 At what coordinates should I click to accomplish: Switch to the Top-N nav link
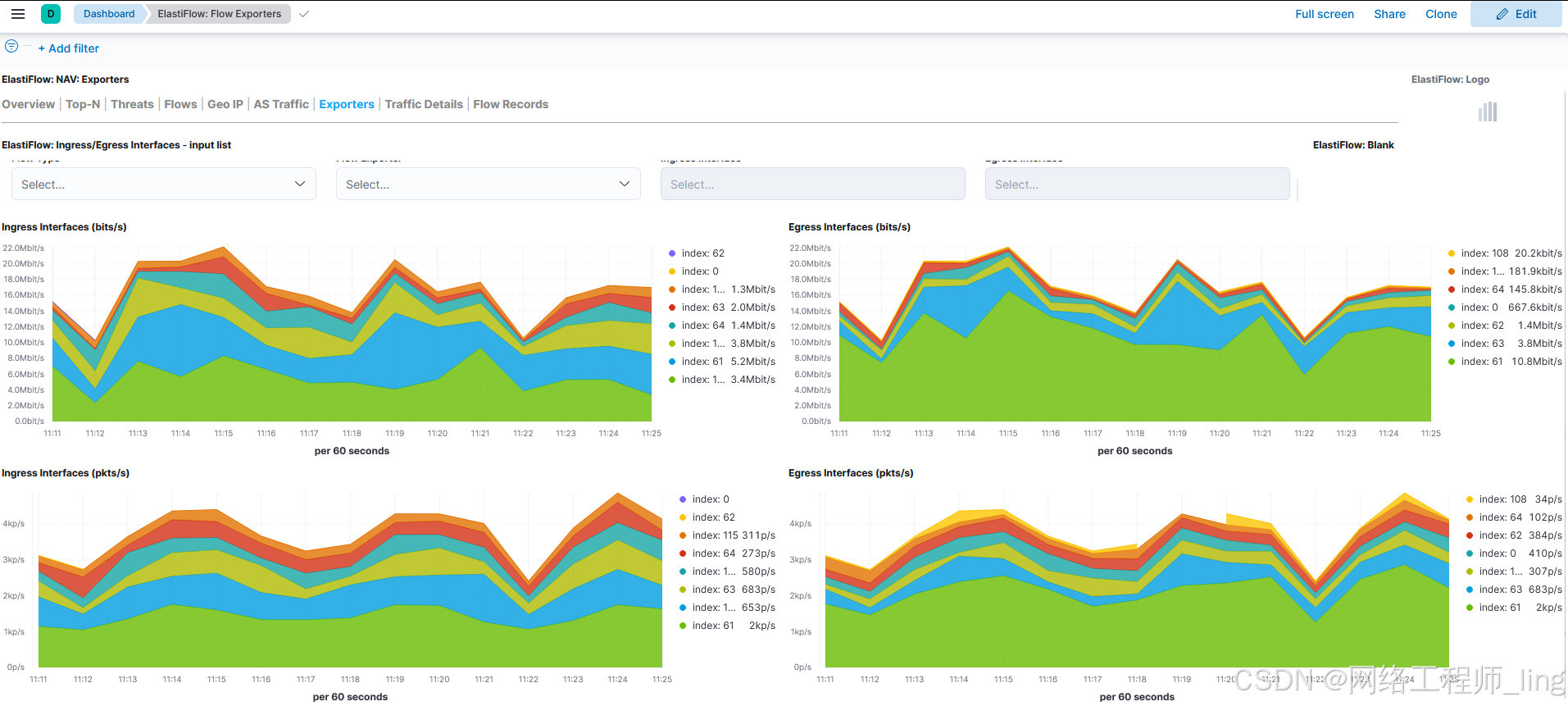click(x=83, y=104)
